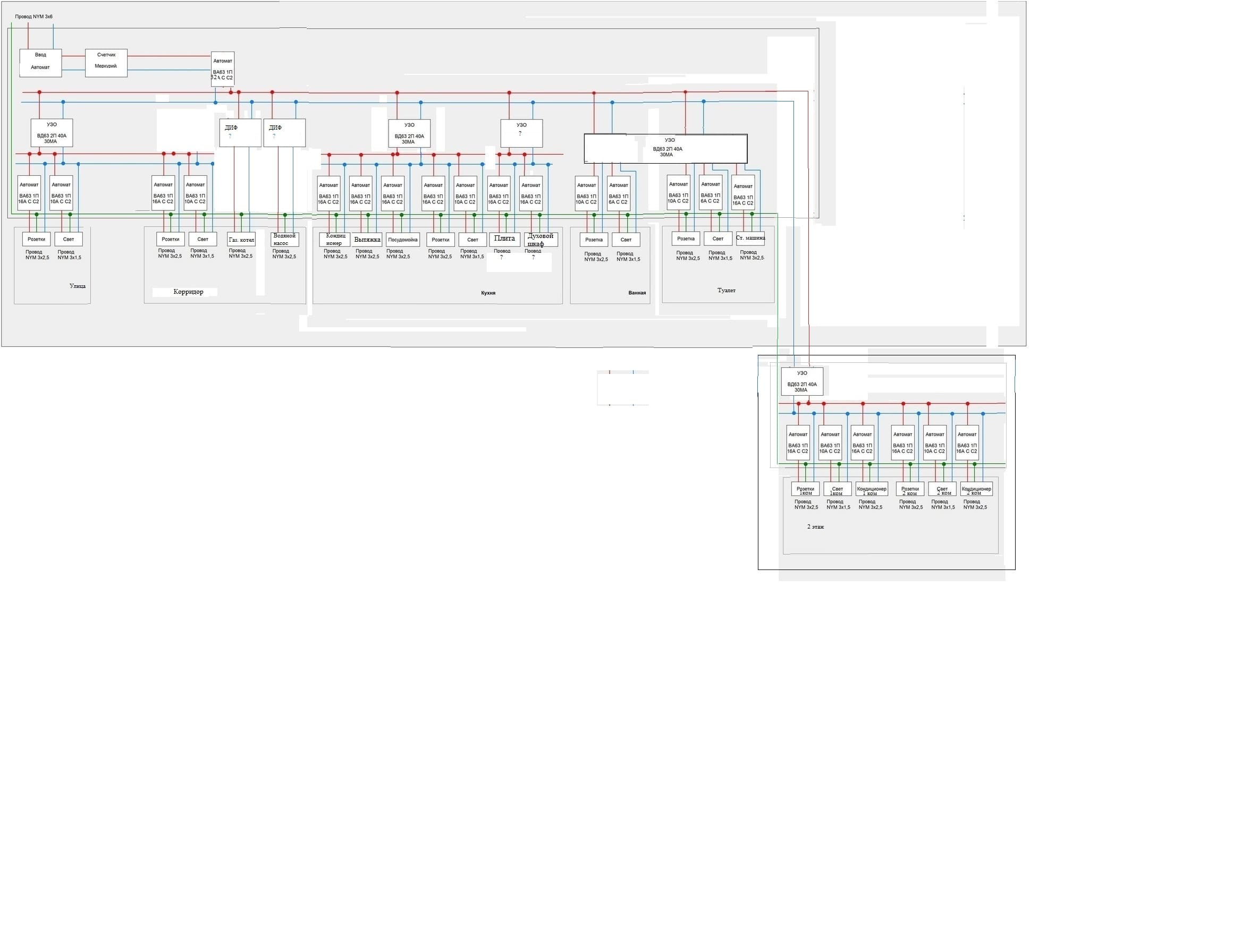This screenshot has width=1250, height=952.
Task: Click the 32A Автомат ВА63 box
Action: coord(222,69)
